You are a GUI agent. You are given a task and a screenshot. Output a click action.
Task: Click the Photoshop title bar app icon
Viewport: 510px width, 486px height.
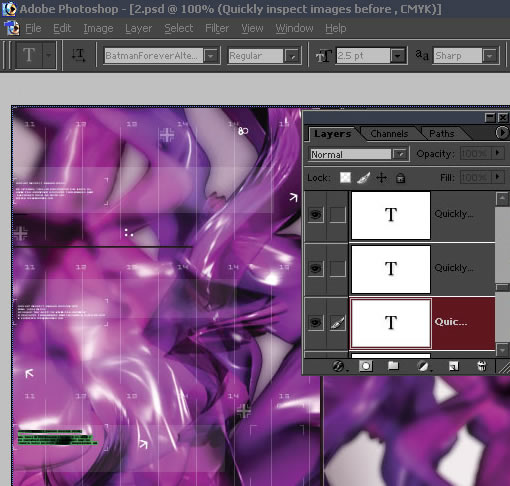[x=9, y=9]
